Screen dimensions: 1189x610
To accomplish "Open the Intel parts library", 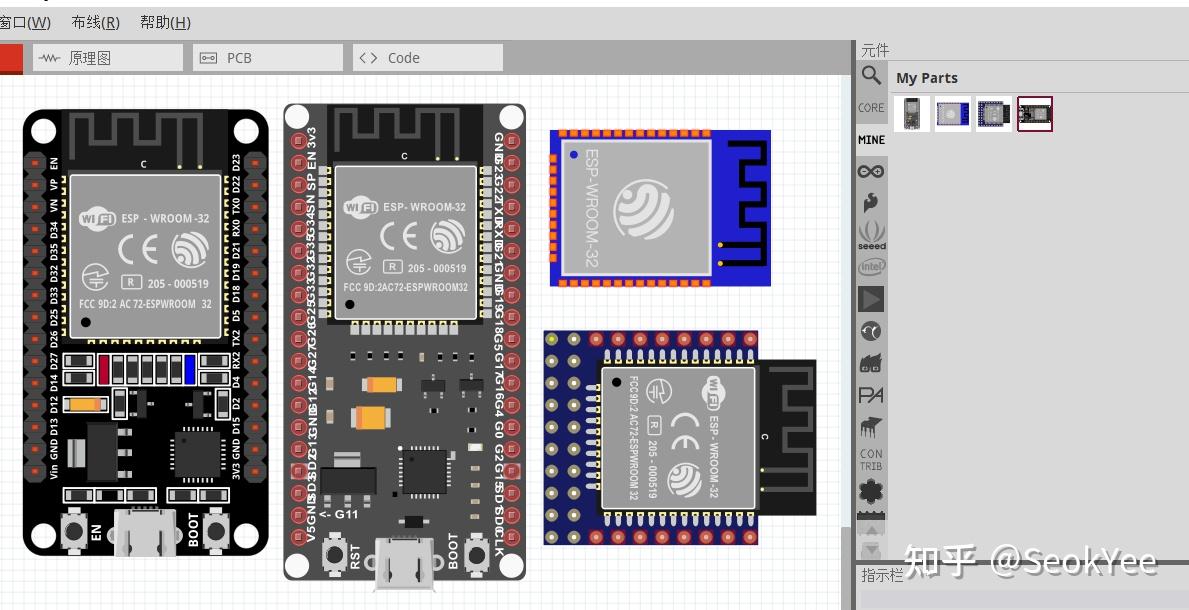I will pos(871,265).
